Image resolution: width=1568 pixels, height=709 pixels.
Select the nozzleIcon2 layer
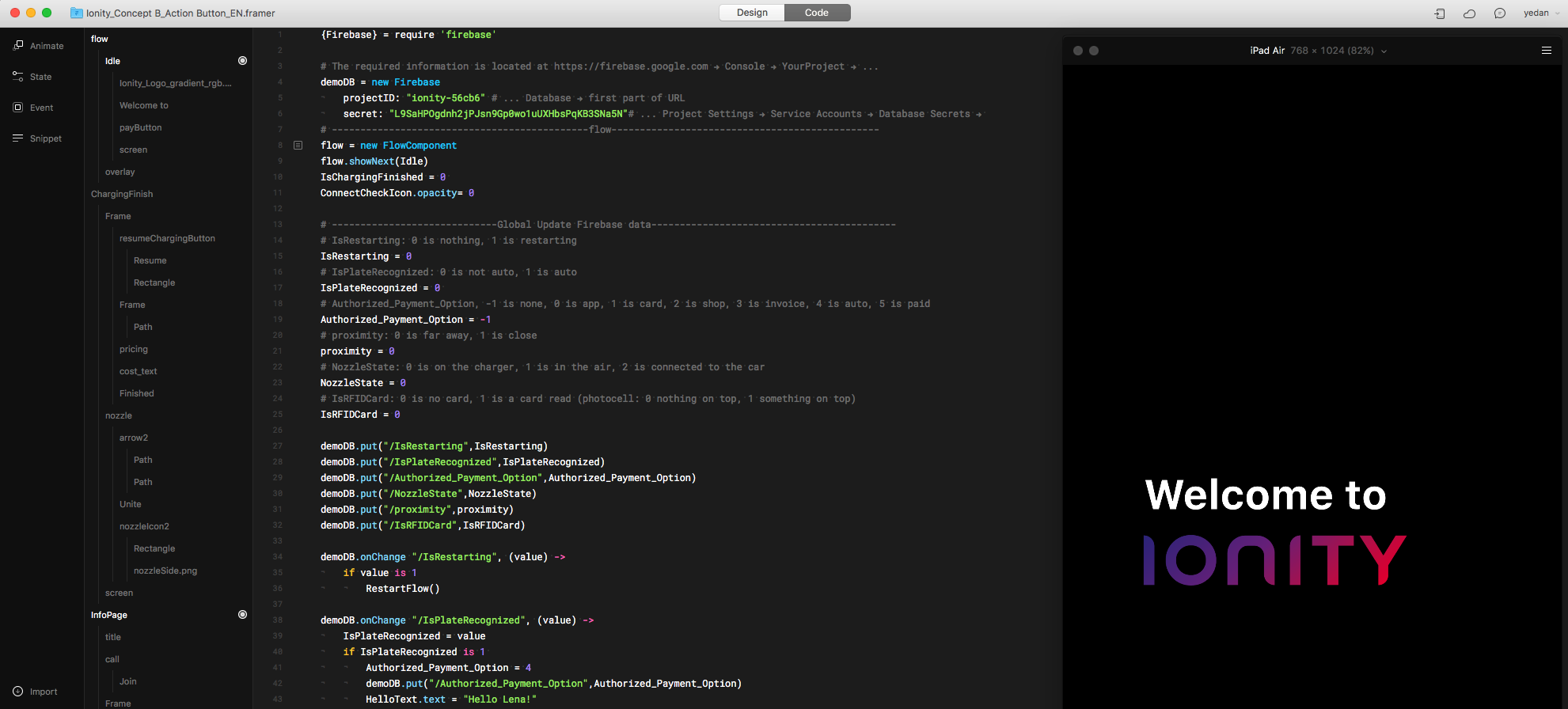(144, 526)
